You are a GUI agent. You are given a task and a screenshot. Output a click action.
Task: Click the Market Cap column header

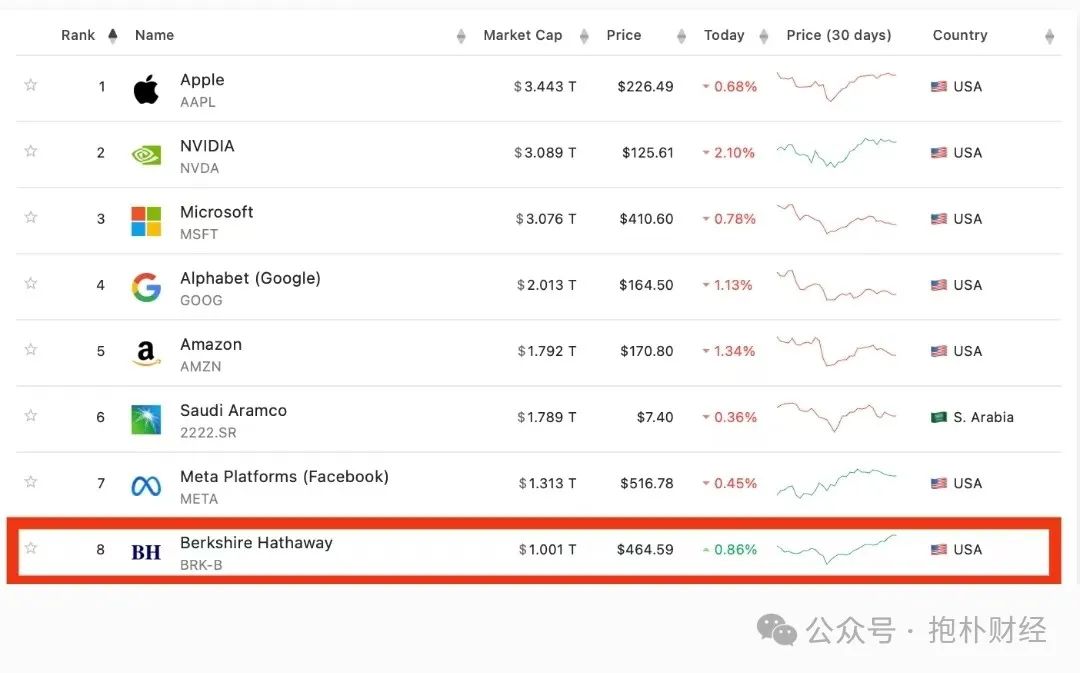tap(523, 35)
